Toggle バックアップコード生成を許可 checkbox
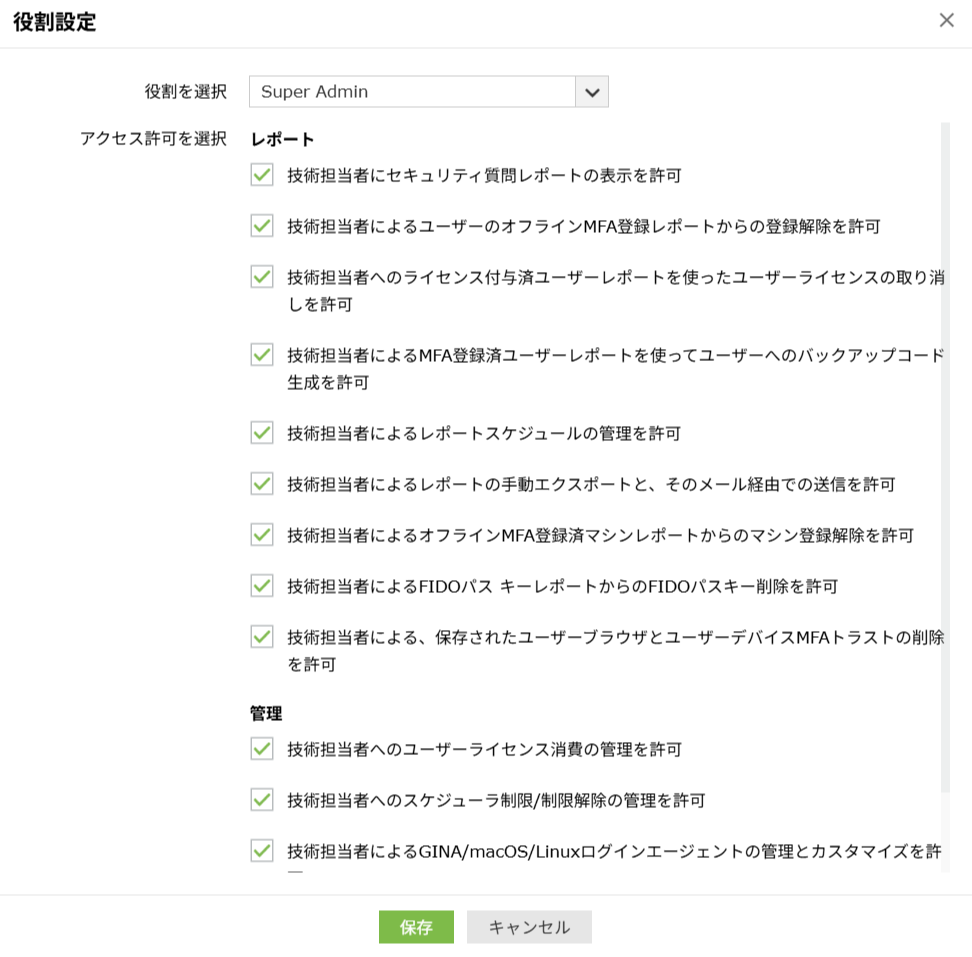Image resolution: width=972 pixels, height=957 pixels. [262, 355]
